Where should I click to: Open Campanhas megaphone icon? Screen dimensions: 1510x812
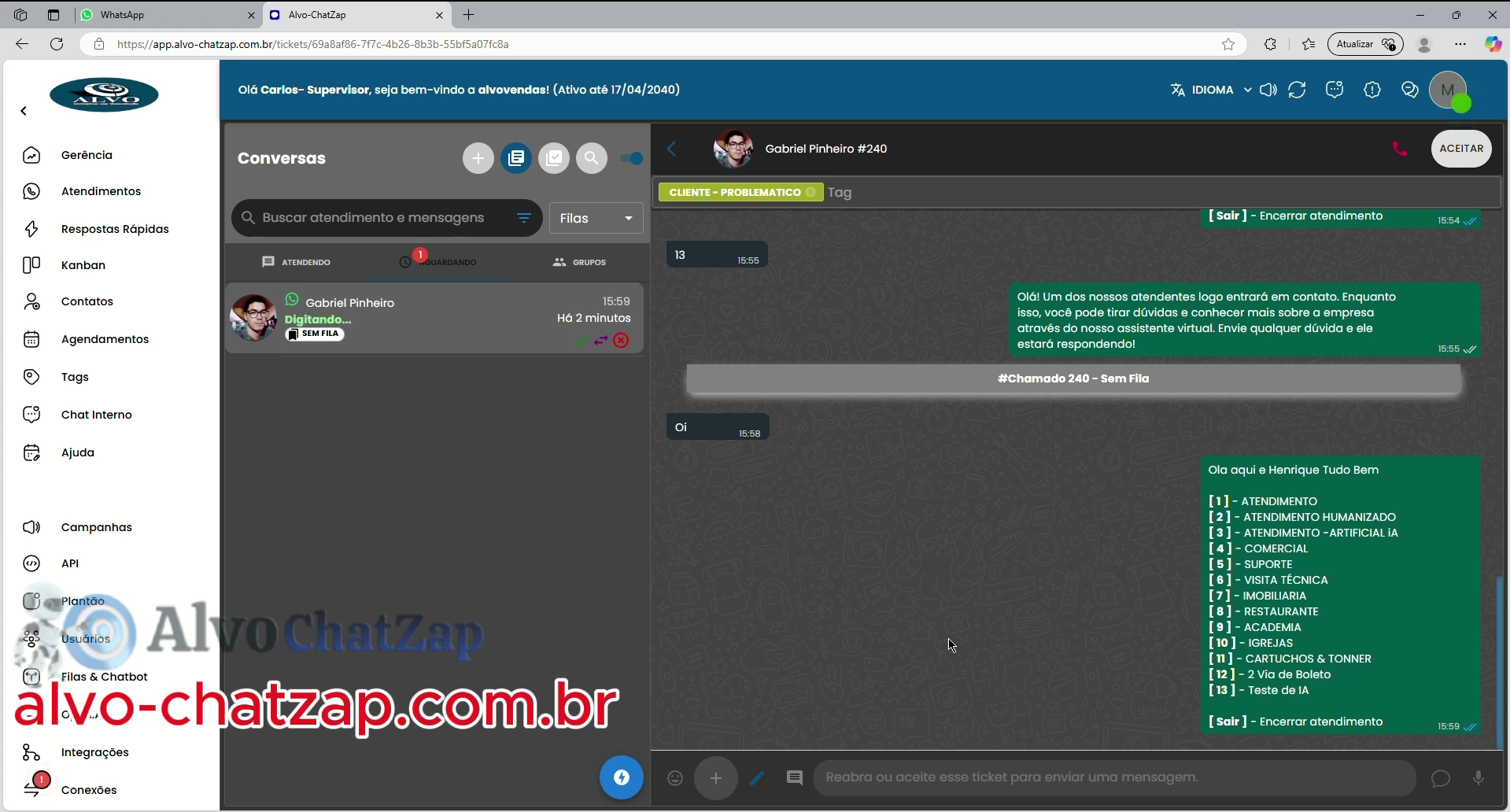point(31,527)
